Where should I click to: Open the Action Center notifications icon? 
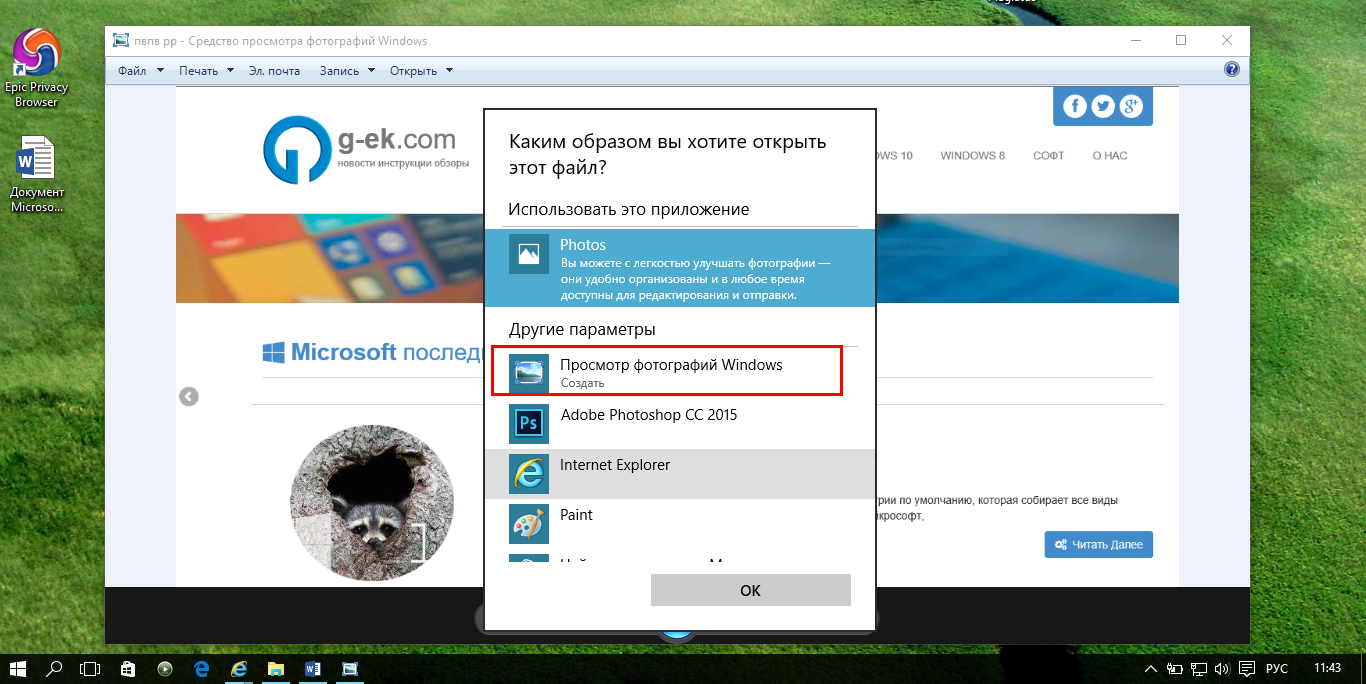tap(1246, 668)
